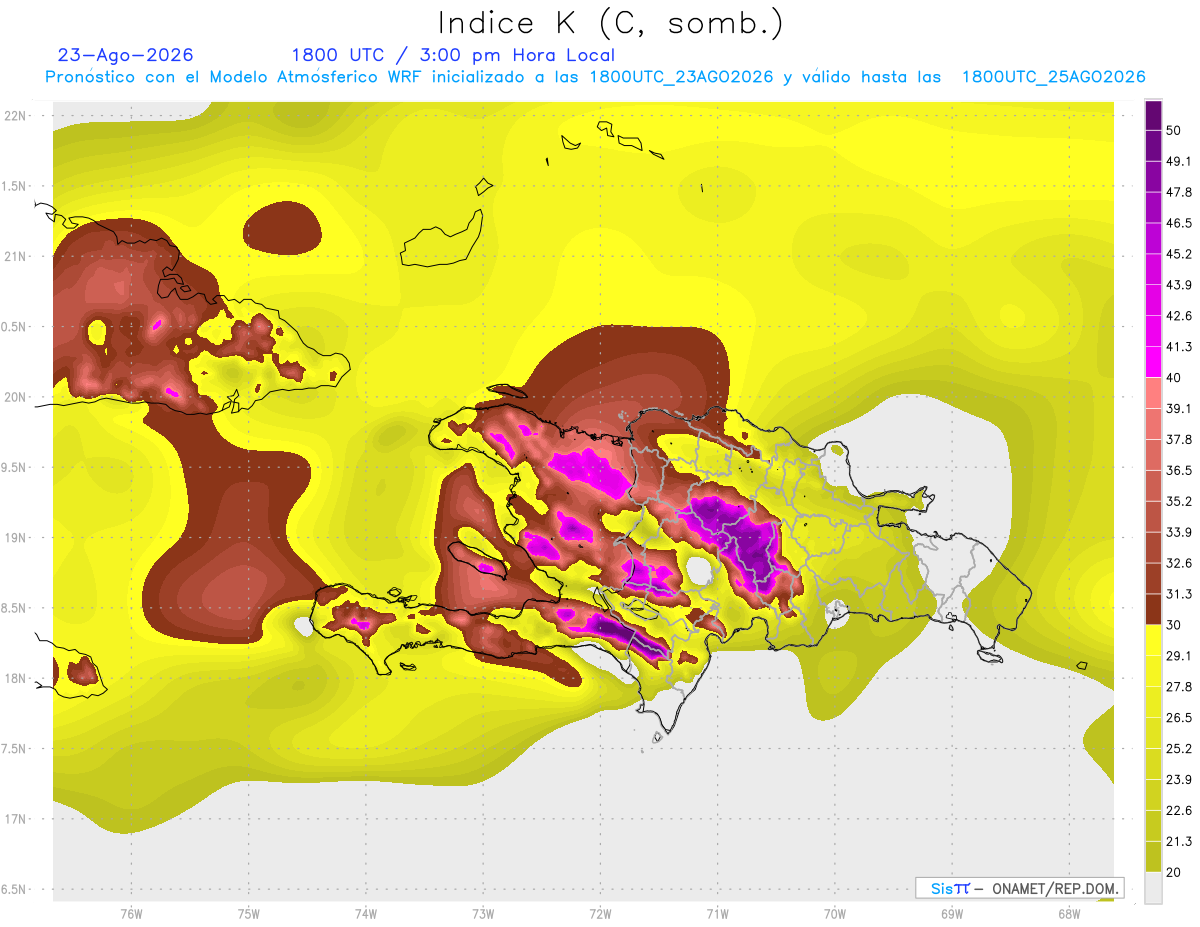Click the longitude axis label "69W"
The image size is (1200, 927).
click(952, 913)
